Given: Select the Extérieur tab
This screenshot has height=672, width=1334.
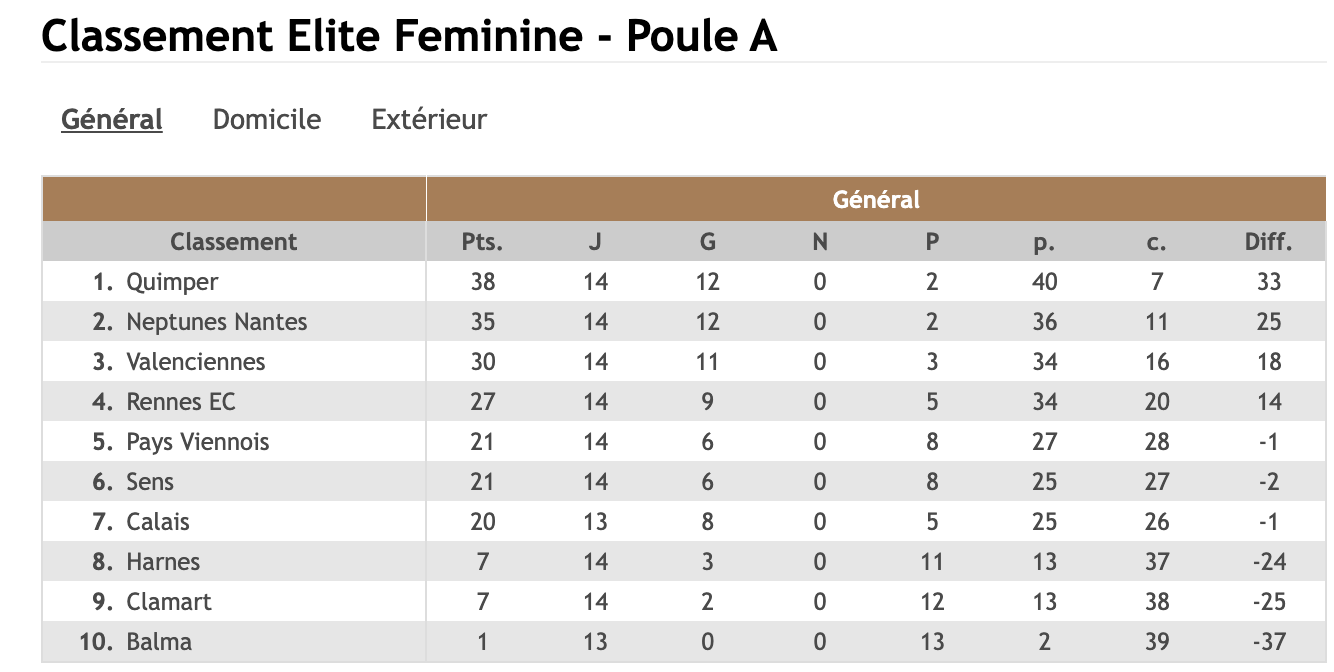Looking at the screenshot, I should 429,120.
